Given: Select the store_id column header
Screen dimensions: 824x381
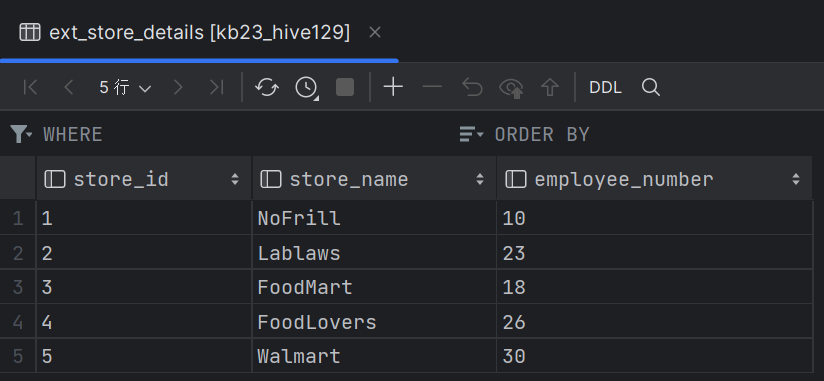Looking at the screenshot, I should pyautogui.click(x=144, y=179).
